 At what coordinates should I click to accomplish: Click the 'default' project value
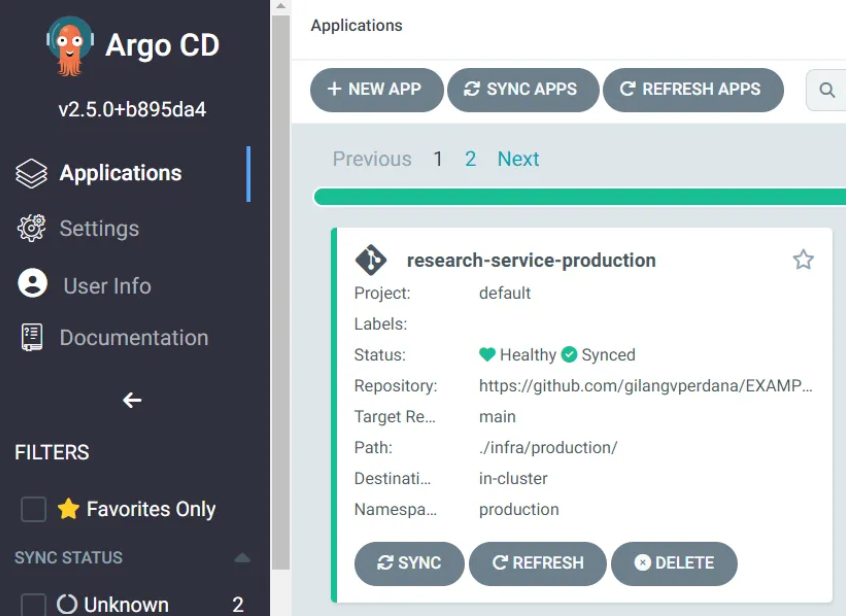[x=504, y=293]
